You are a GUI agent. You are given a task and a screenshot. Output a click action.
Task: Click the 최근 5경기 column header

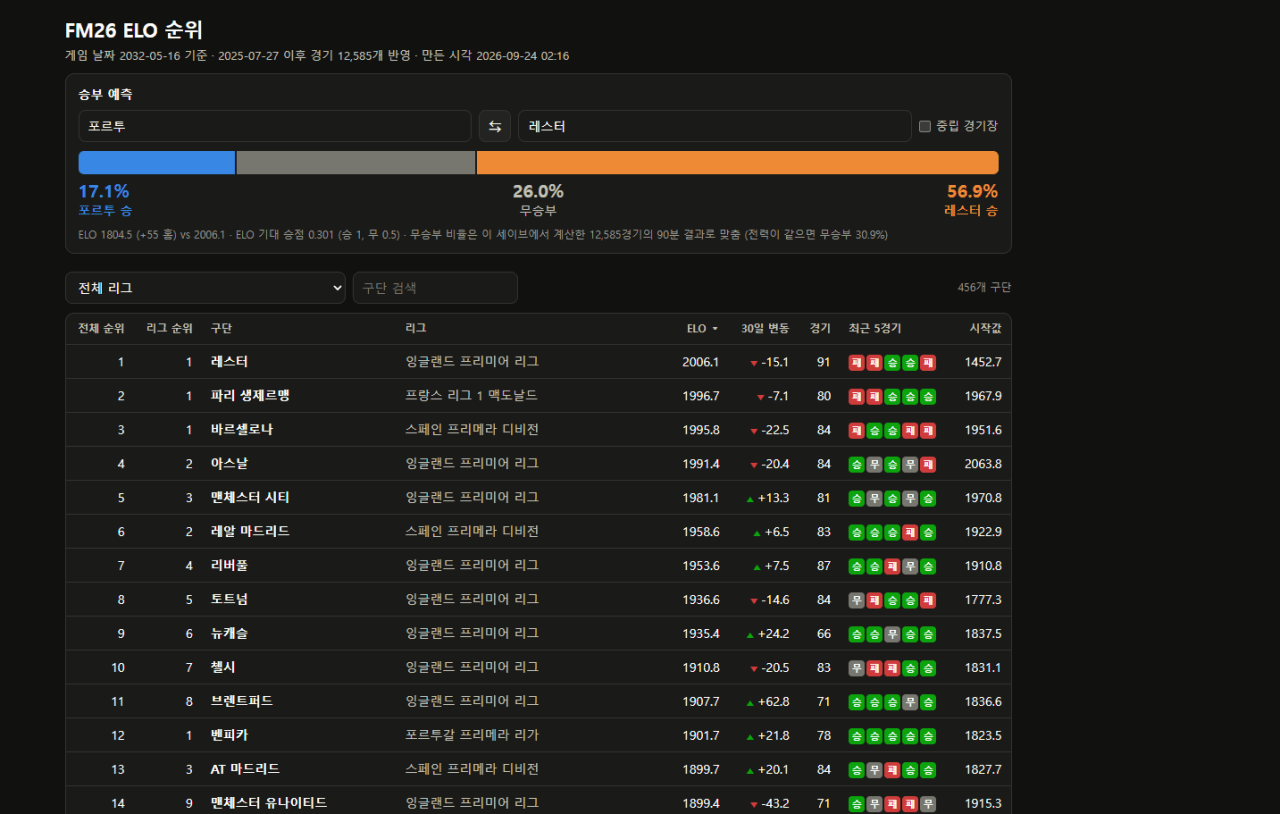(875, 328)
